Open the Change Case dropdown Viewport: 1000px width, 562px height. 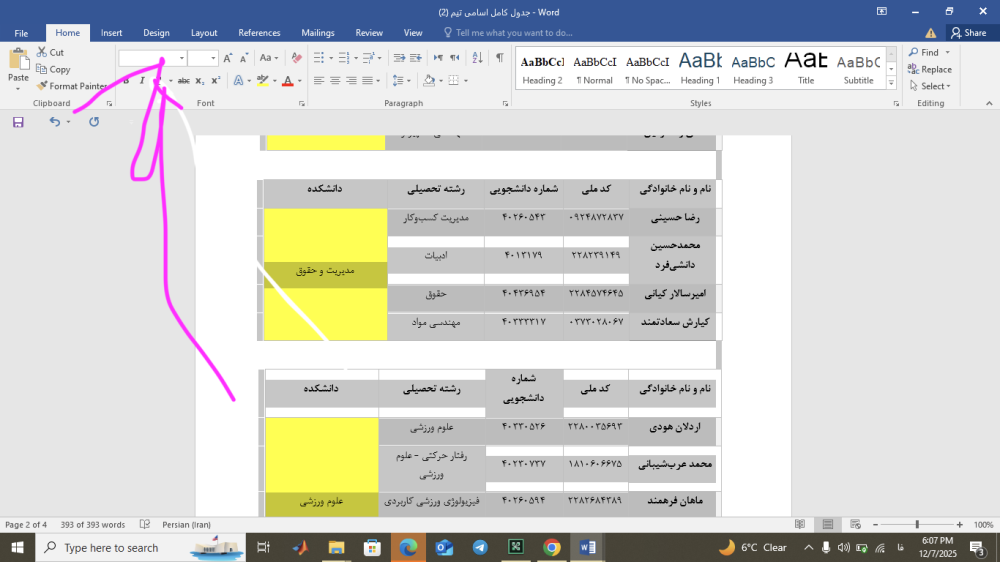tap(268, 58)
